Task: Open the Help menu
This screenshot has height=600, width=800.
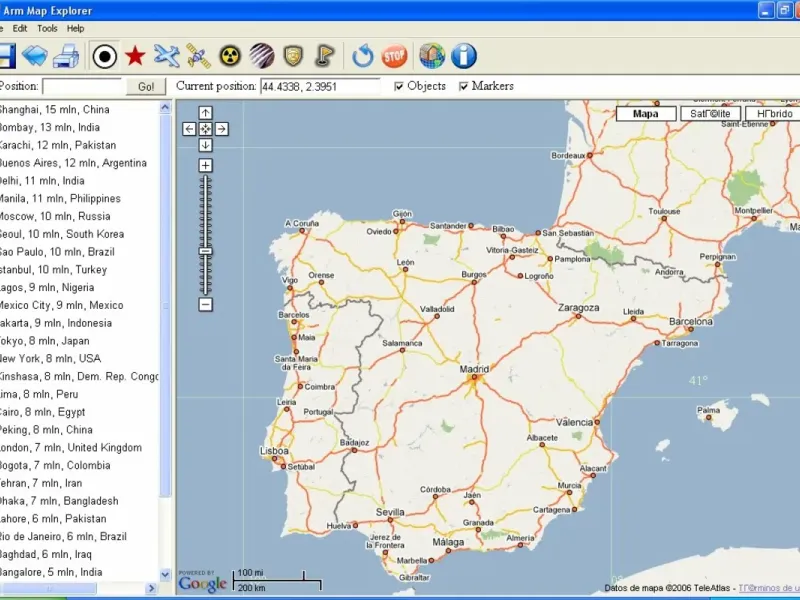Action: (x=76, y=29)
